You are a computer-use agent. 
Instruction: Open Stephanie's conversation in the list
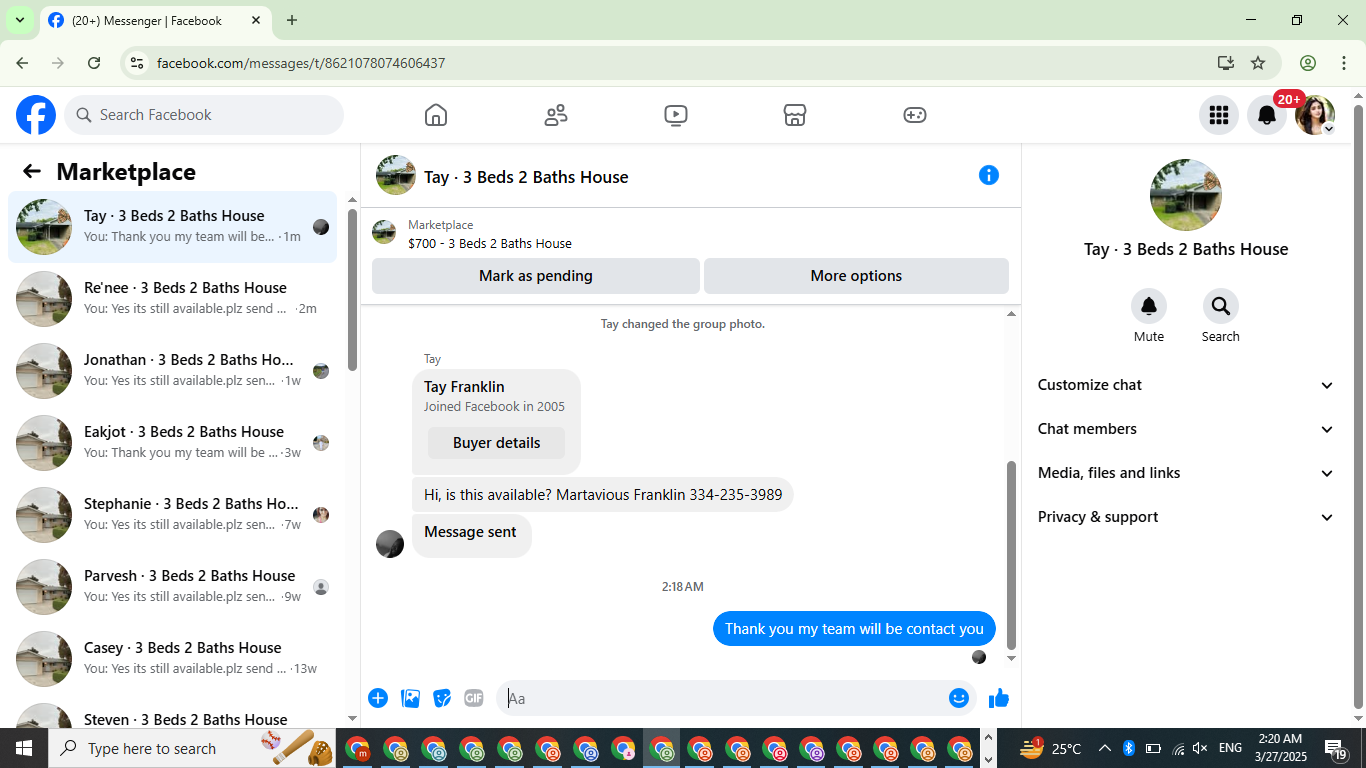pyautogui.click(x=173, y=515)
